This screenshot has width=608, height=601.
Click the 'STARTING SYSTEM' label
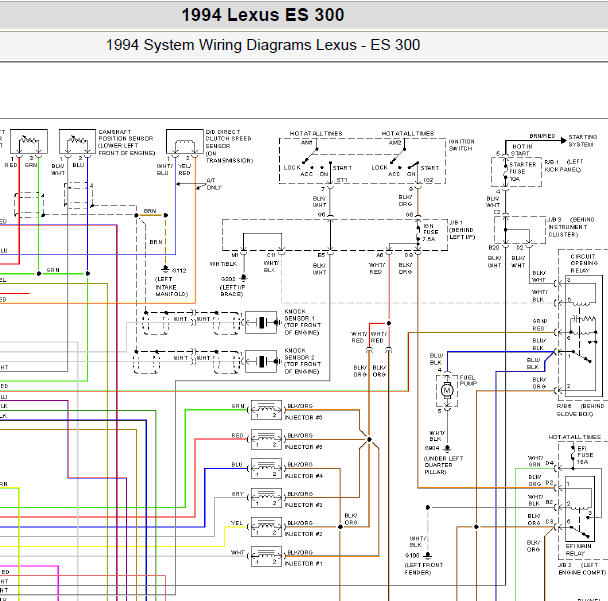pos(583,141)
